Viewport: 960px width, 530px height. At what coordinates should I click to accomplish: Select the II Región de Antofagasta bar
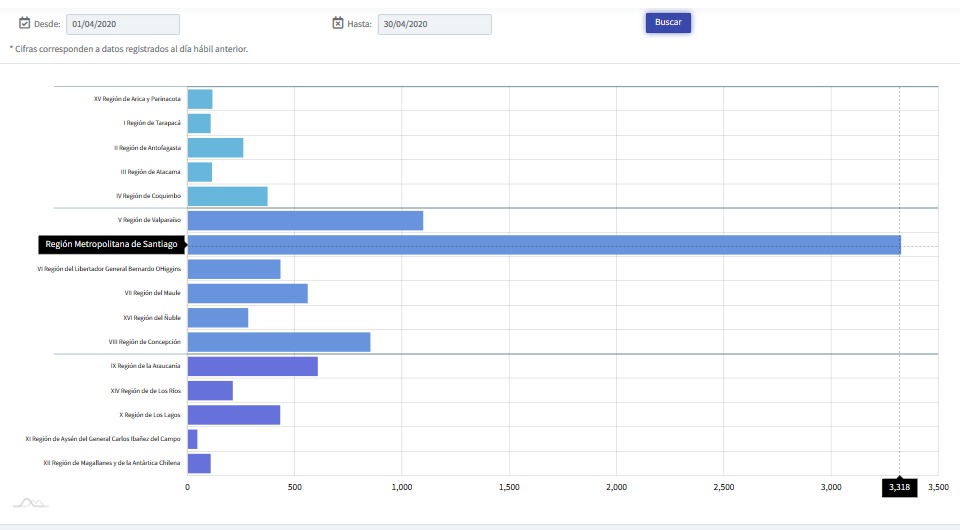(x=215, y=148)
